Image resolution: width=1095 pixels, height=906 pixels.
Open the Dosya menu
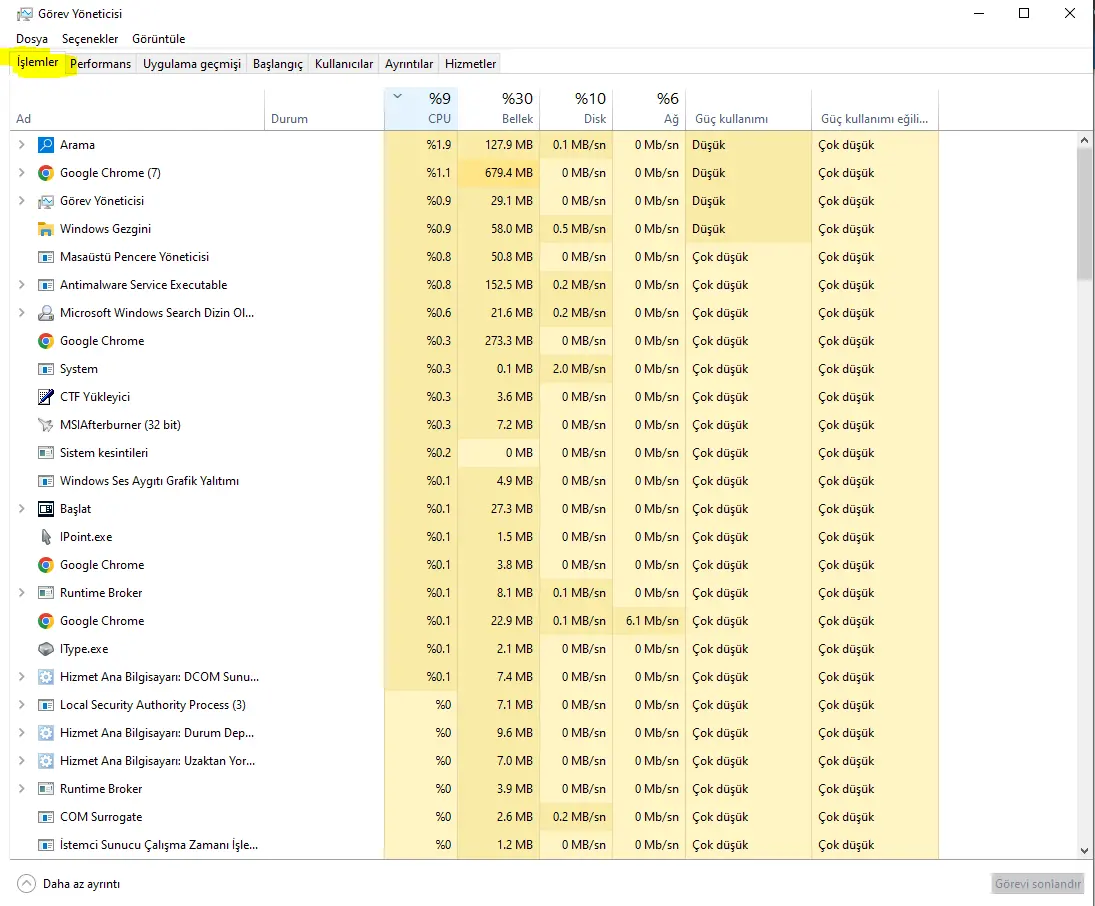tap(32, 39)
